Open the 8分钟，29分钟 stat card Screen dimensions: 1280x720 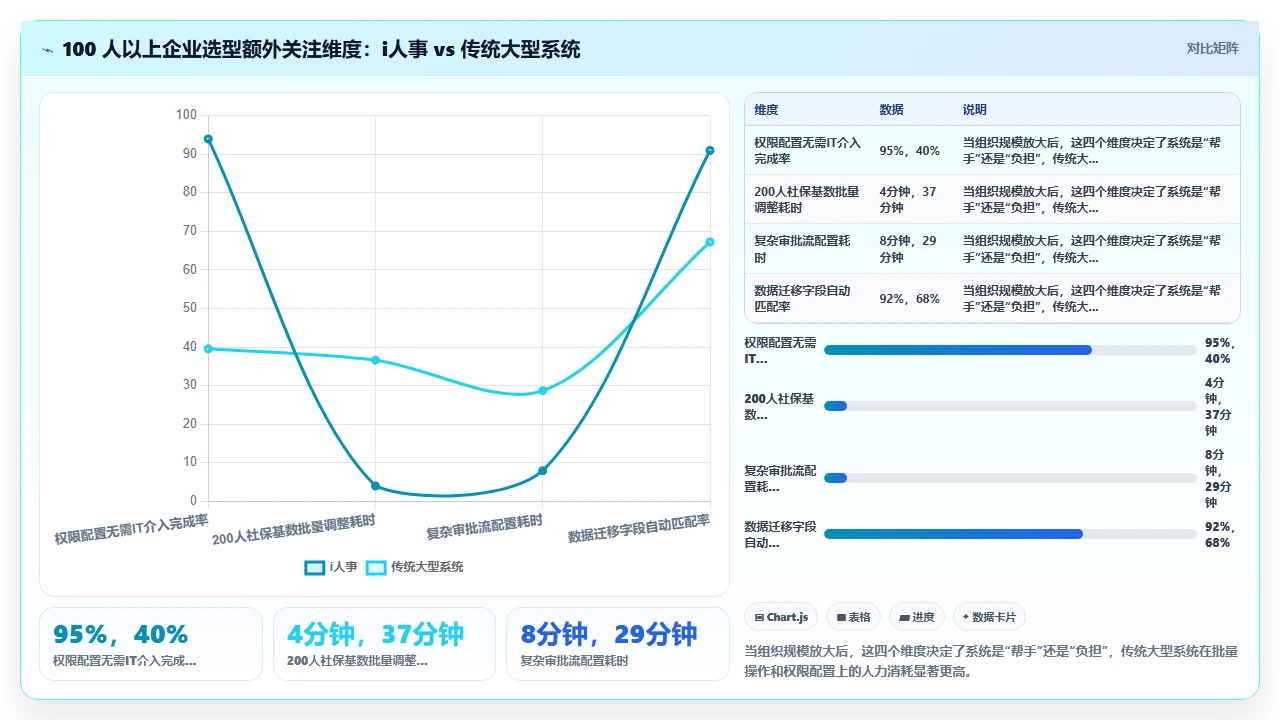pos(618,644)
